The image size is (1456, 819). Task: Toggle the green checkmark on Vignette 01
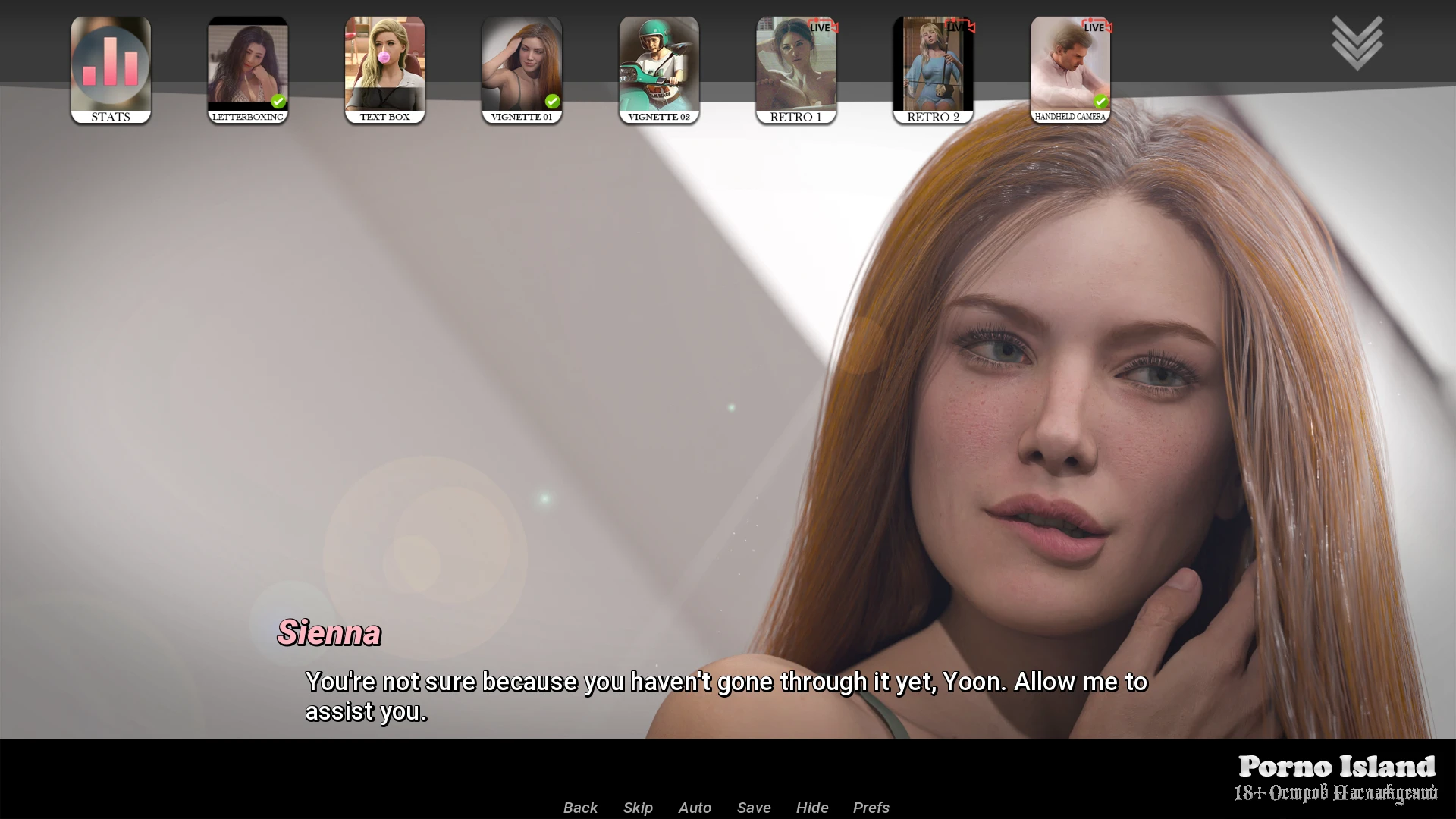point(552,101)
